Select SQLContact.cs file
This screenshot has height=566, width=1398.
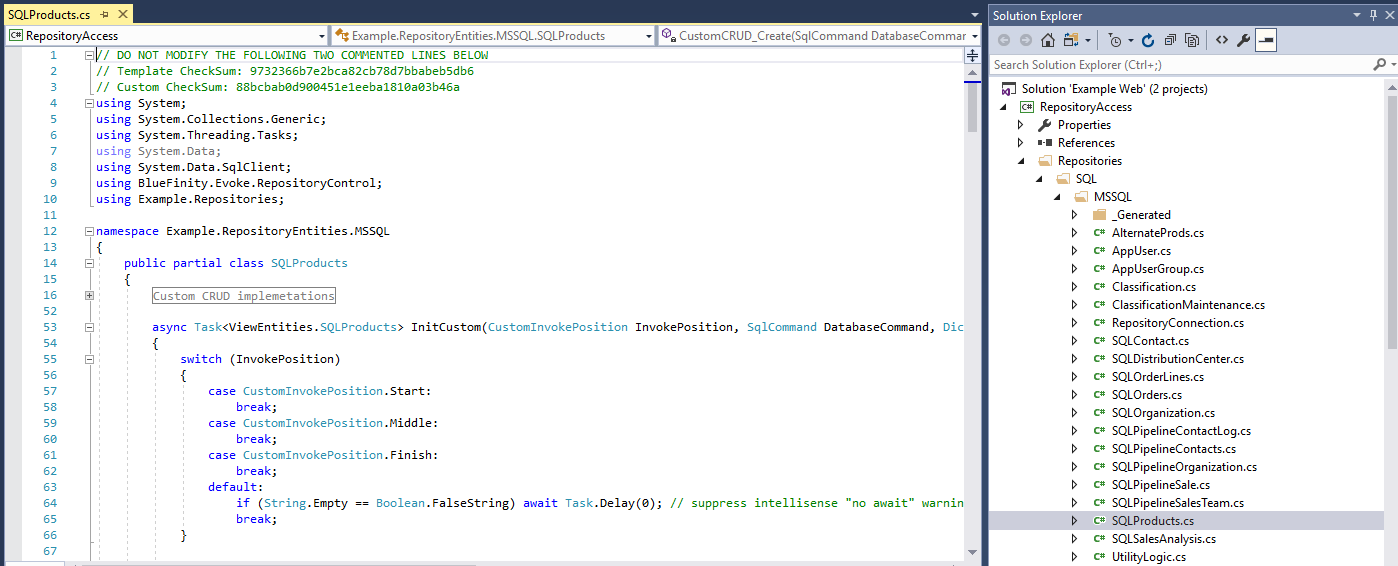coord(1150,341)
